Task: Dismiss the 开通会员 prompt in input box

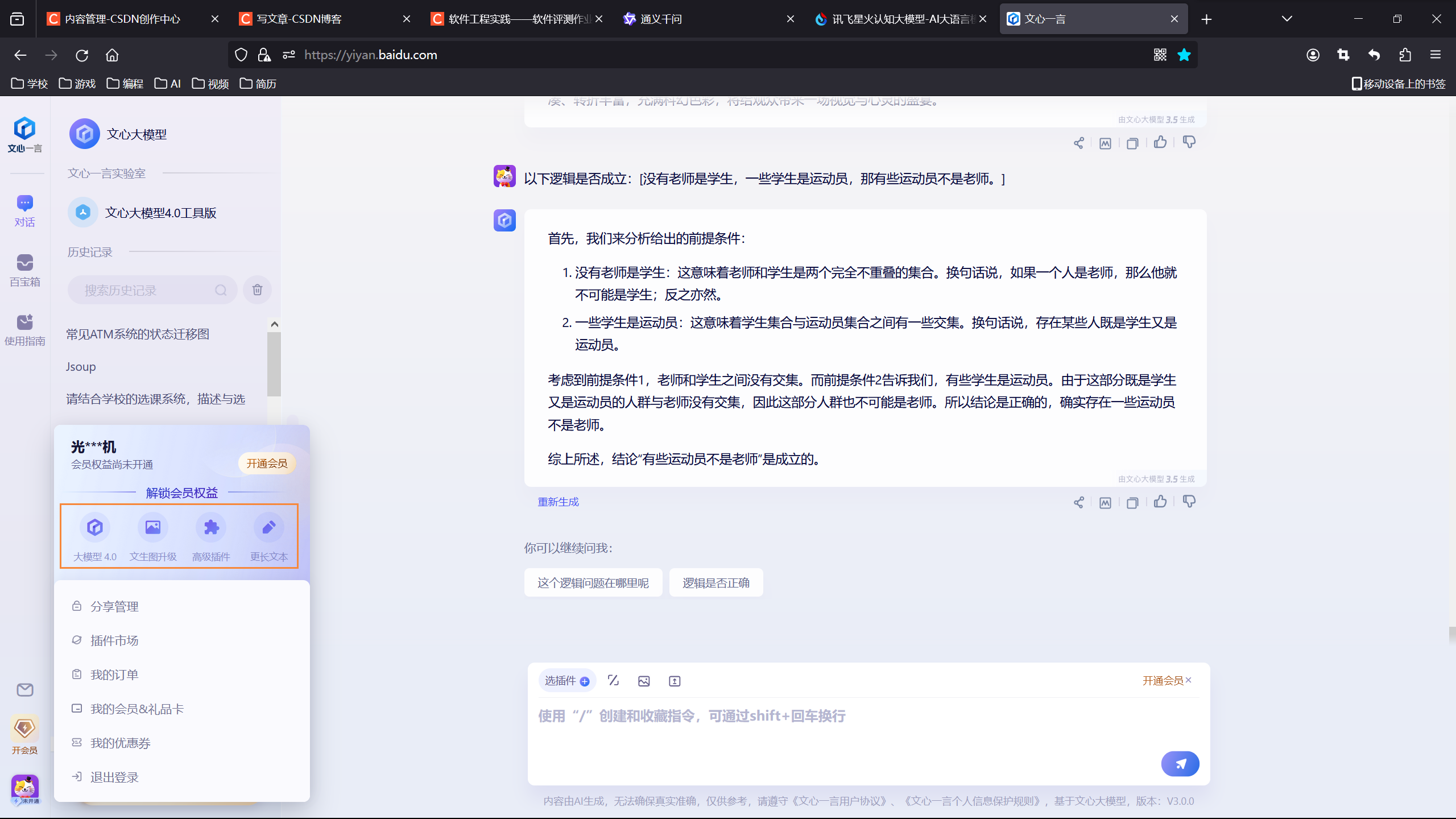Action: 1189,680
